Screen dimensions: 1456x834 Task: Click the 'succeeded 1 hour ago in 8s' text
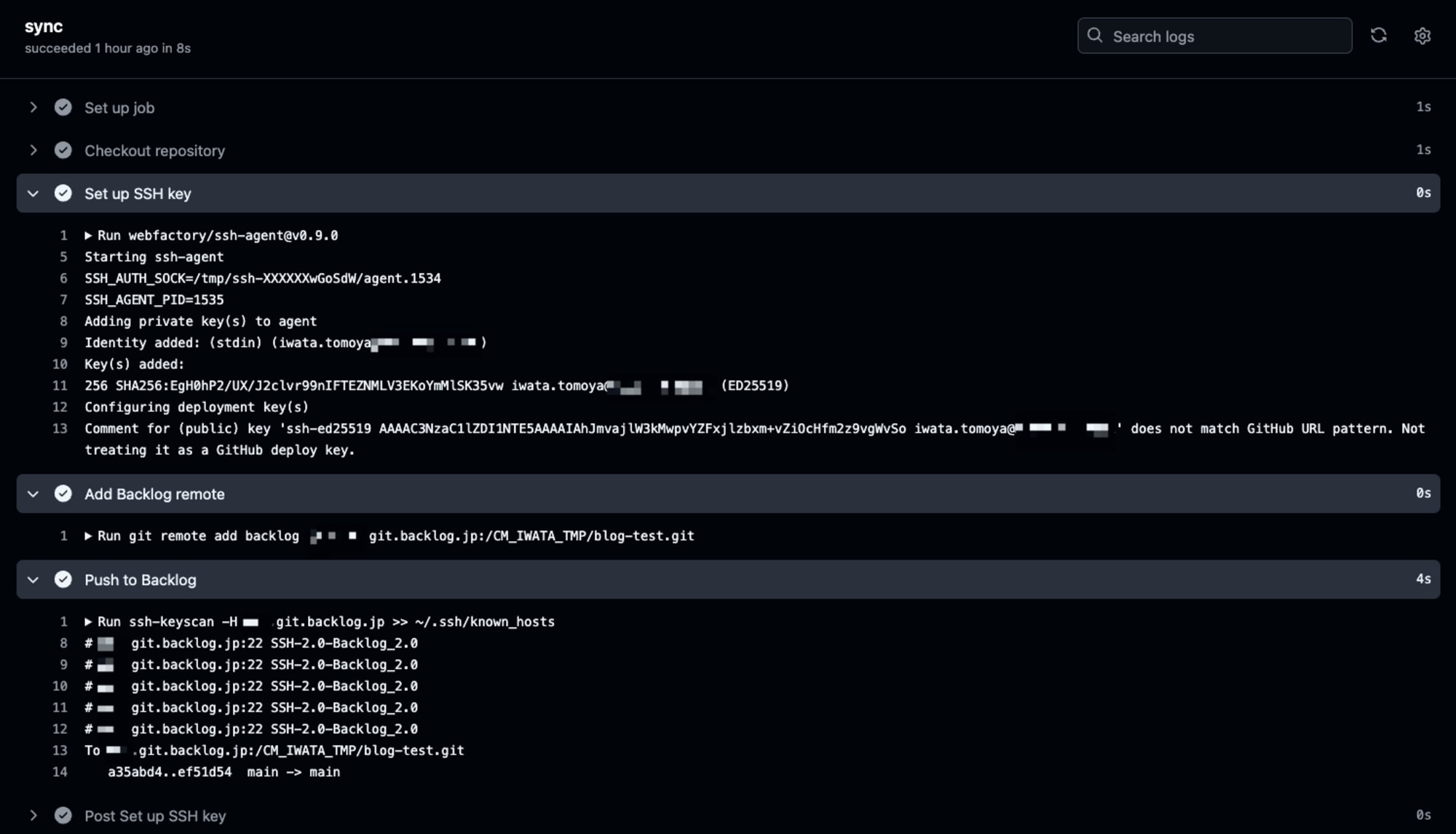pos(108,48)
